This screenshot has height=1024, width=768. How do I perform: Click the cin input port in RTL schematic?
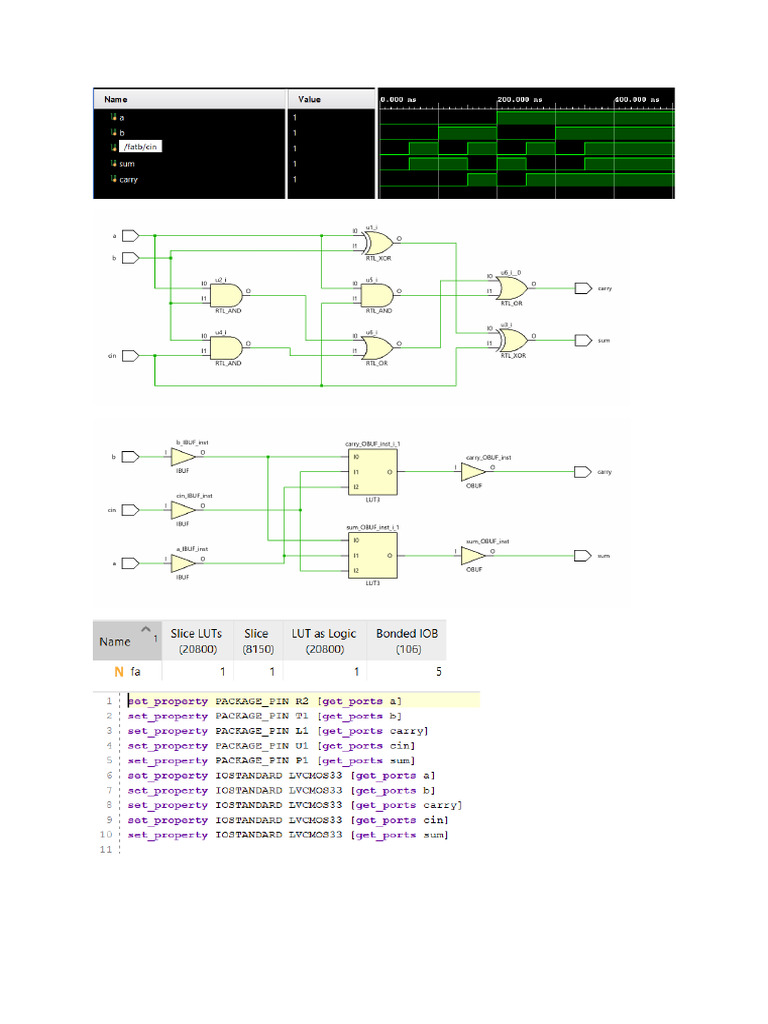pyautogui.click(x=131, y=355)
